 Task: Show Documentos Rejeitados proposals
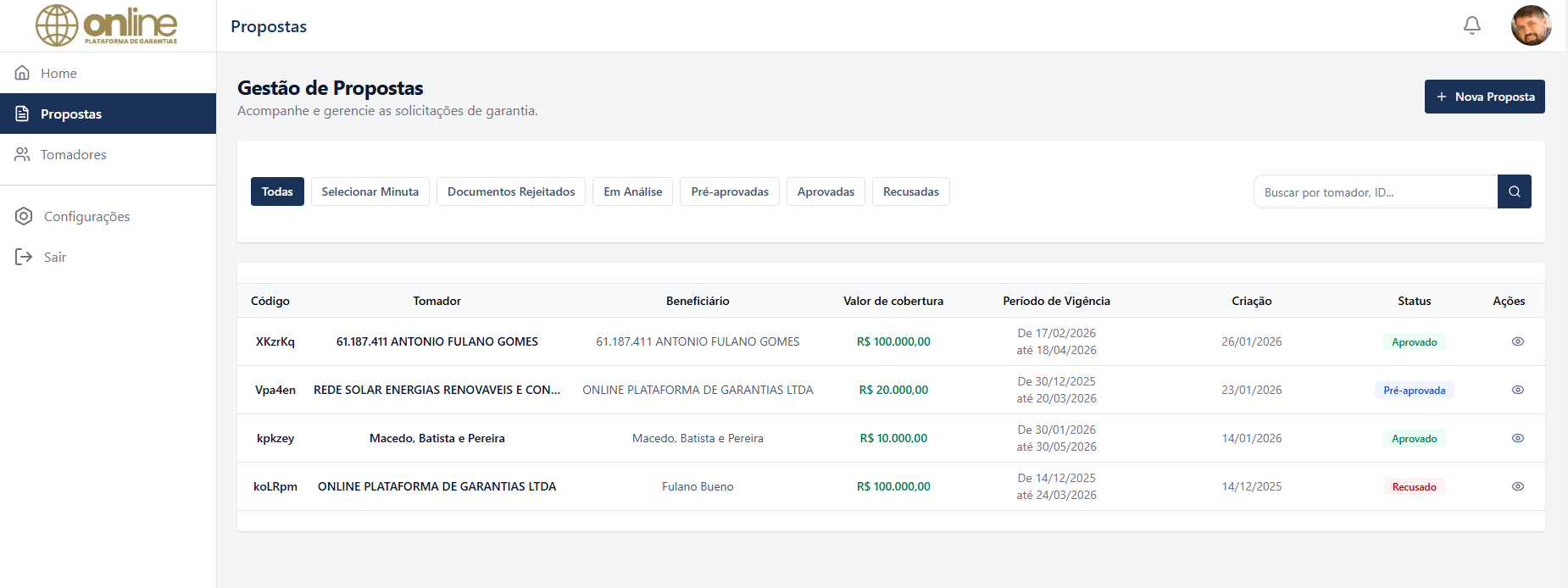[511, 191]
